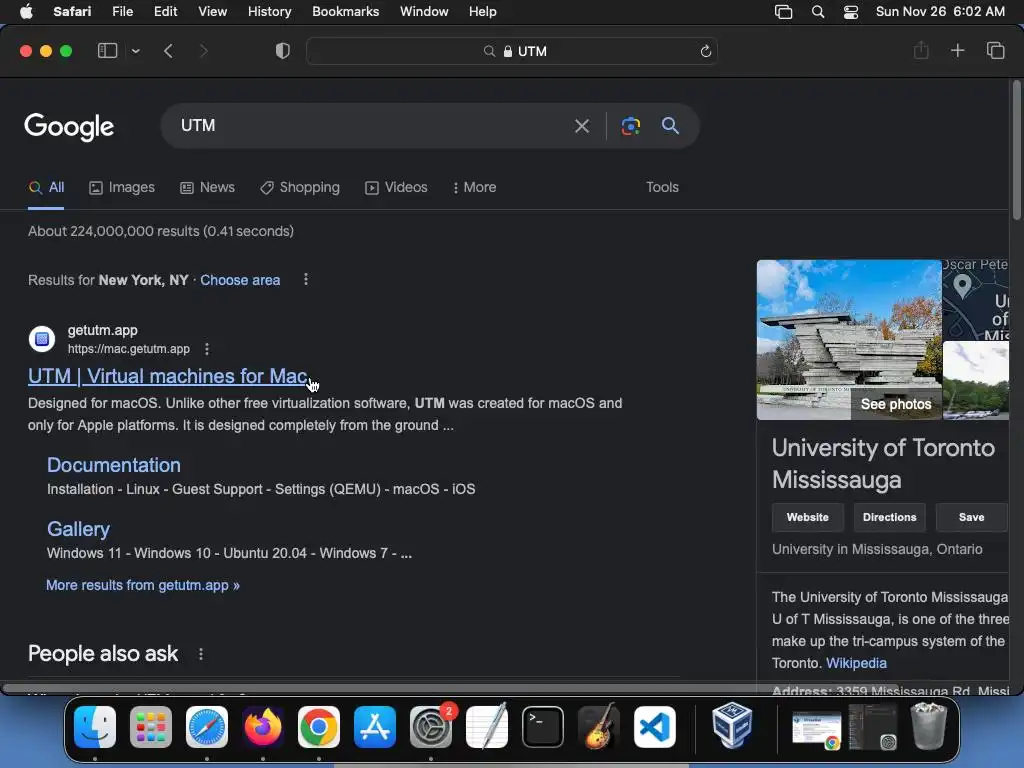Switch to the Shopping tab
Viewport: 1024px width, 768px height.
(300, 187)
